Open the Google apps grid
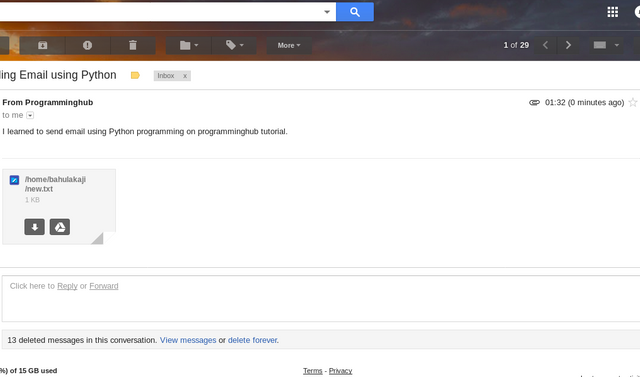 point(612,12)
